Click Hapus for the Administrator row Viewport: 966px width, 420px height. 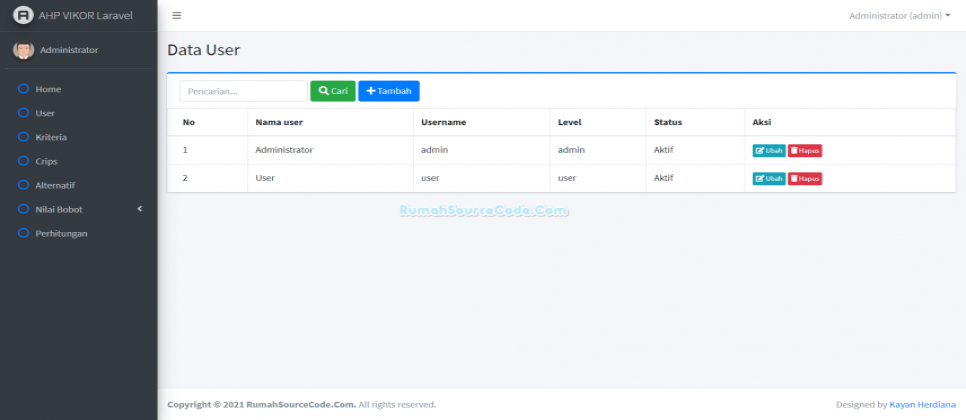pyautogui.click(x=805, y=150)
